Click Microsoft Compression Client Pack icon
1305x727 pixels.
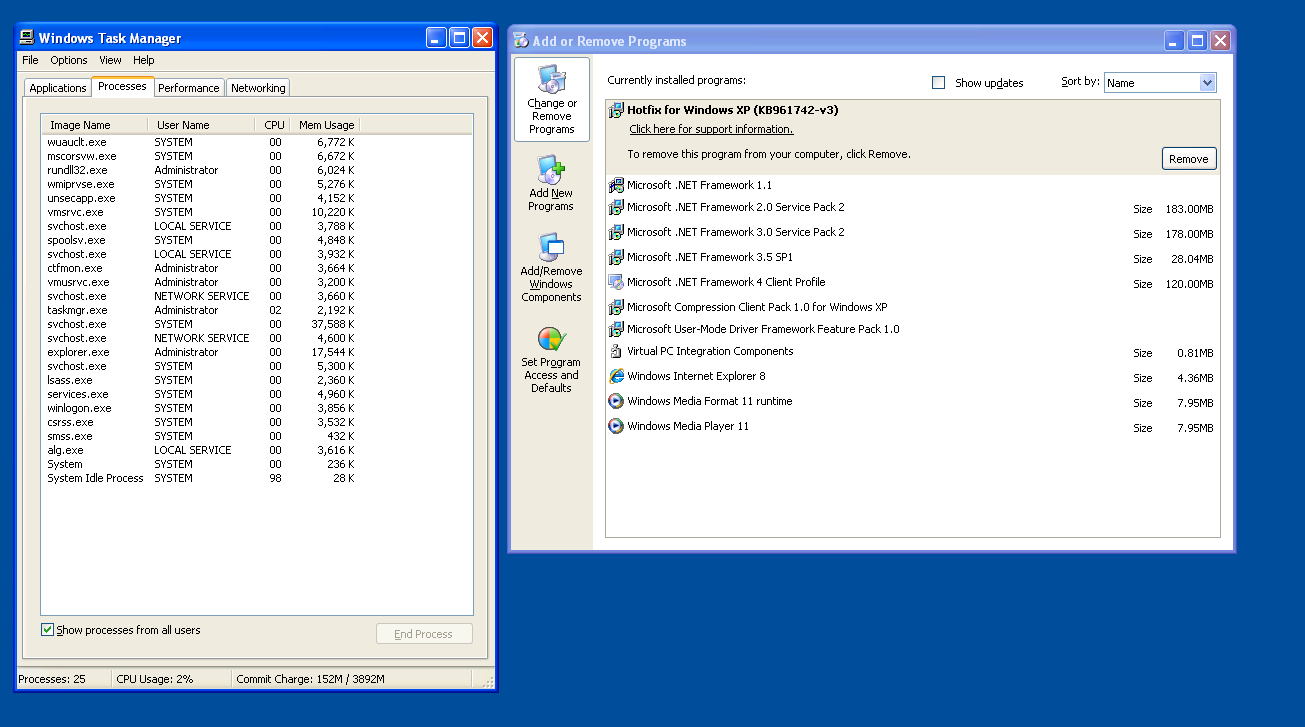[617, 307]
